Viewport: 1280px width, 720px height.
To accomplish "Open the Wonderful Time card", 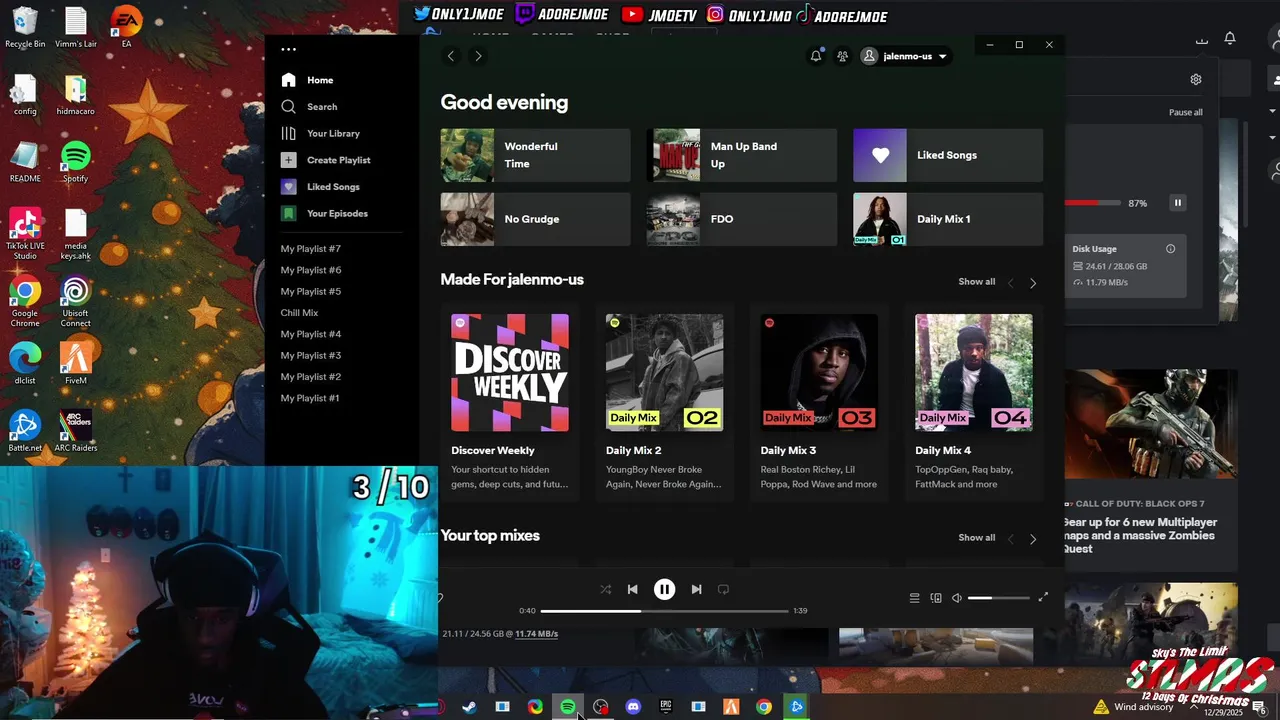I will (x=535, y=155).
